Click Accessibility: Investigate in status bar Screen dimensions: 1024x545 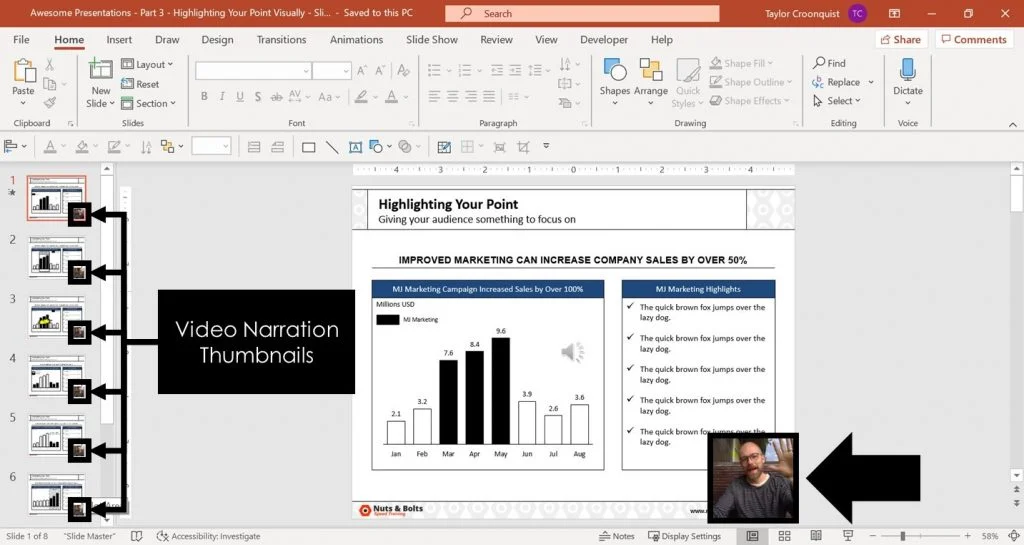click(208, 536)
